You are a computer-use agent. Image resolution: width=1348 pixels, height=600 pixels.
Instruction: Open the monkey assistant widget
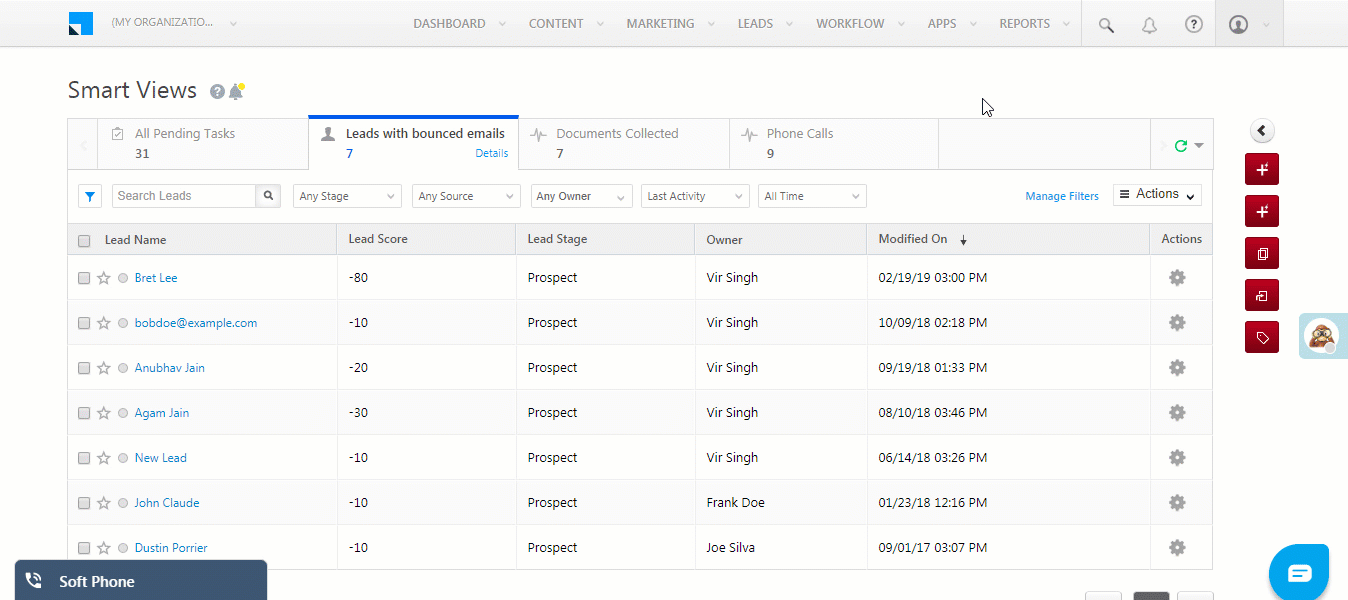1324,337
